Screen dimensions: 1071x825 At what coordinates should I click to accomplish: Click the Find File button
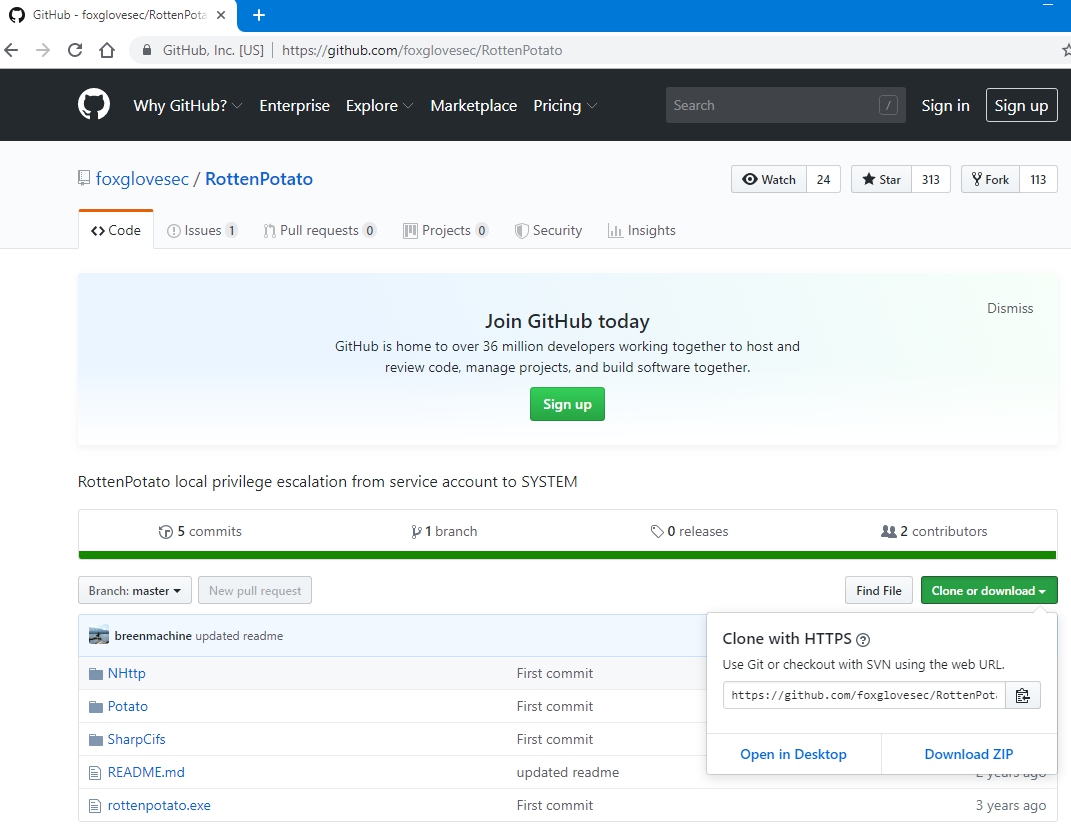pyautogui.click(x=878, y=590)
